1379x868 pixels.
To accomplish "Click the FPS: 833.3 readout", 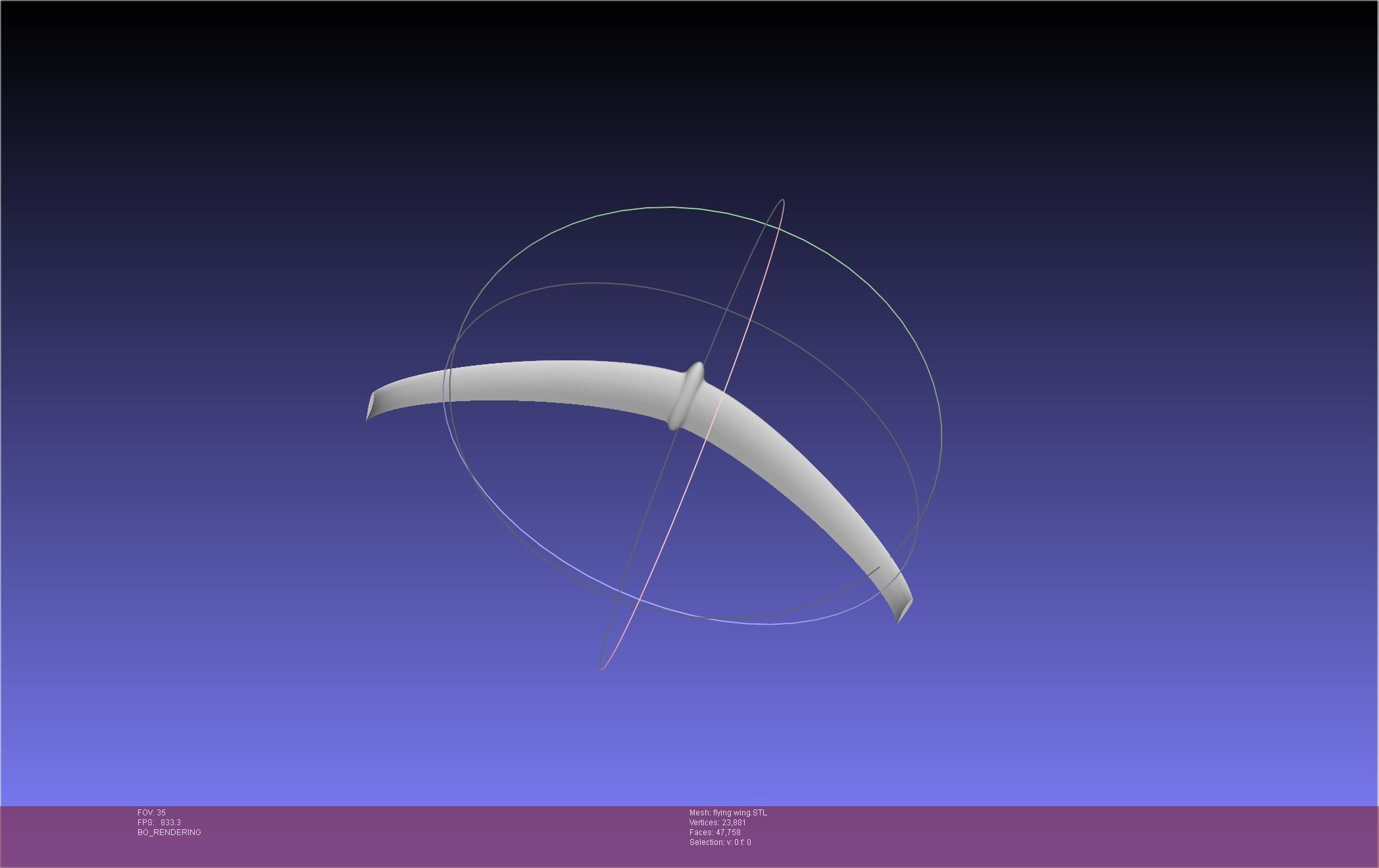I will coord(159,823).
